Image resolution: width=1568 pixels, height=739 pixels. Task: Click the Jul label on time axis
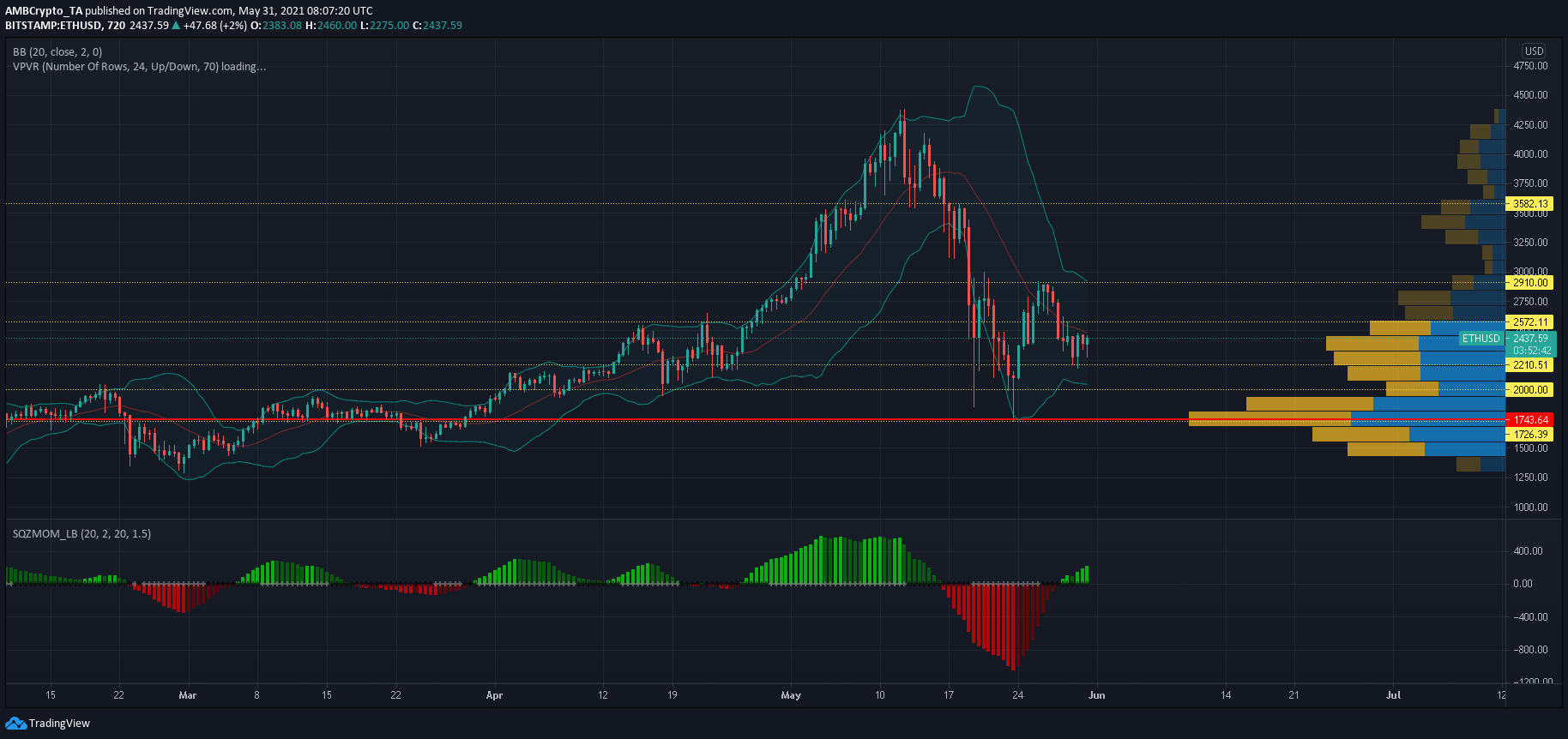point(1393,695)
